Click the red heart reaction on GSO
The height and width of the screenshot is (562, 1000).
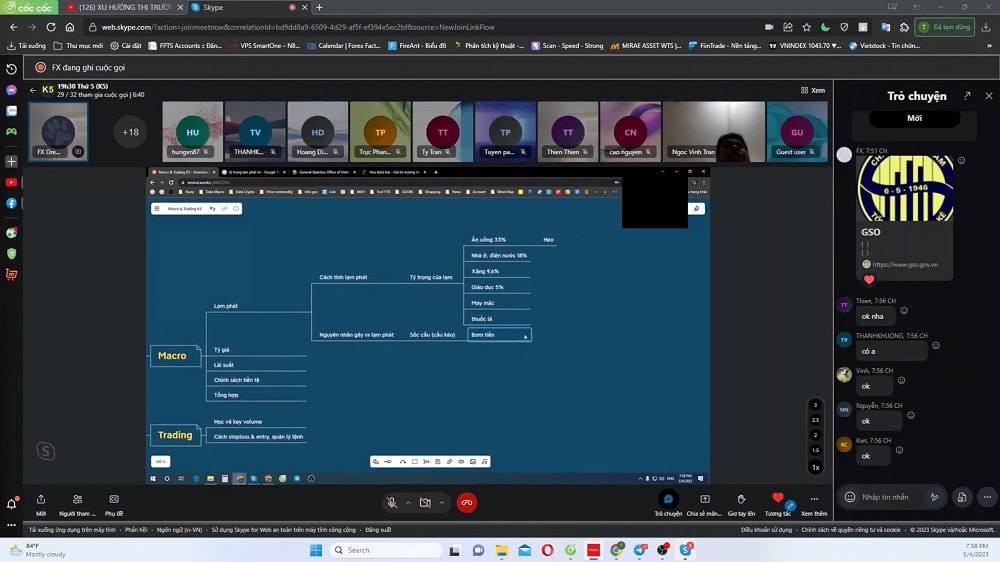point(869,279)
